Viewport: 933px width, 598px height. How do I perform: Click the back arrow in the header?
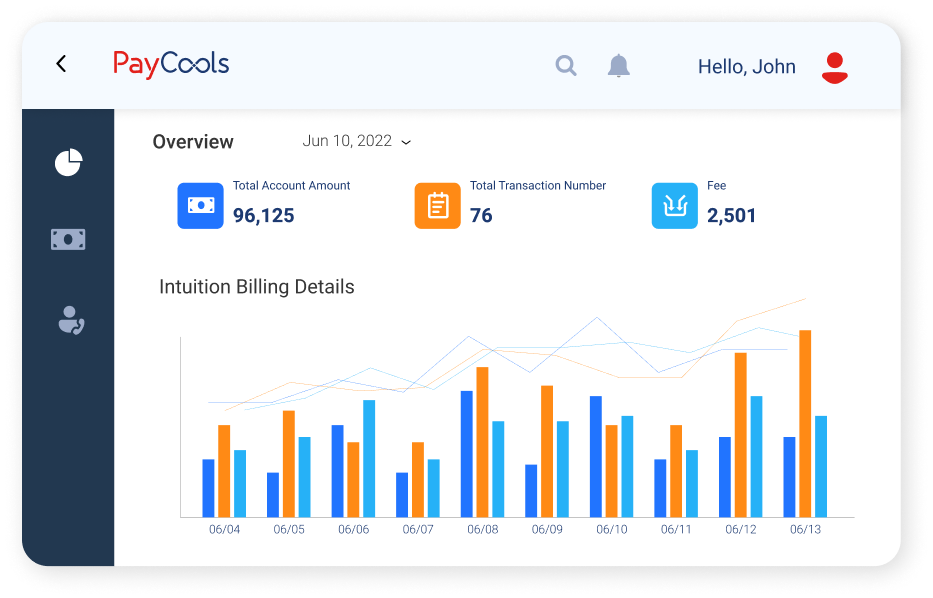point(61,64)
